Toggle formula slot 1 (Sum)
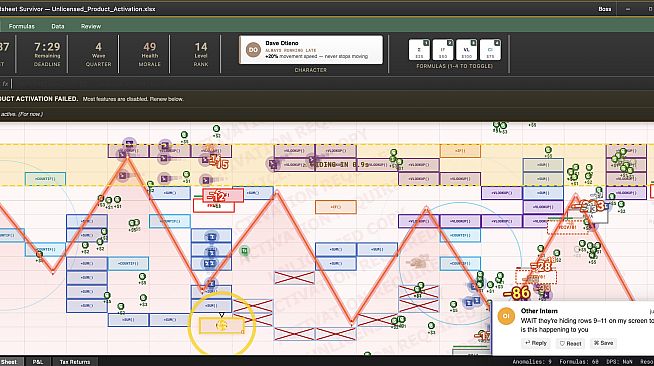This screenshot has height=366, width=654. pyautogui.click(x=419, y=50)
